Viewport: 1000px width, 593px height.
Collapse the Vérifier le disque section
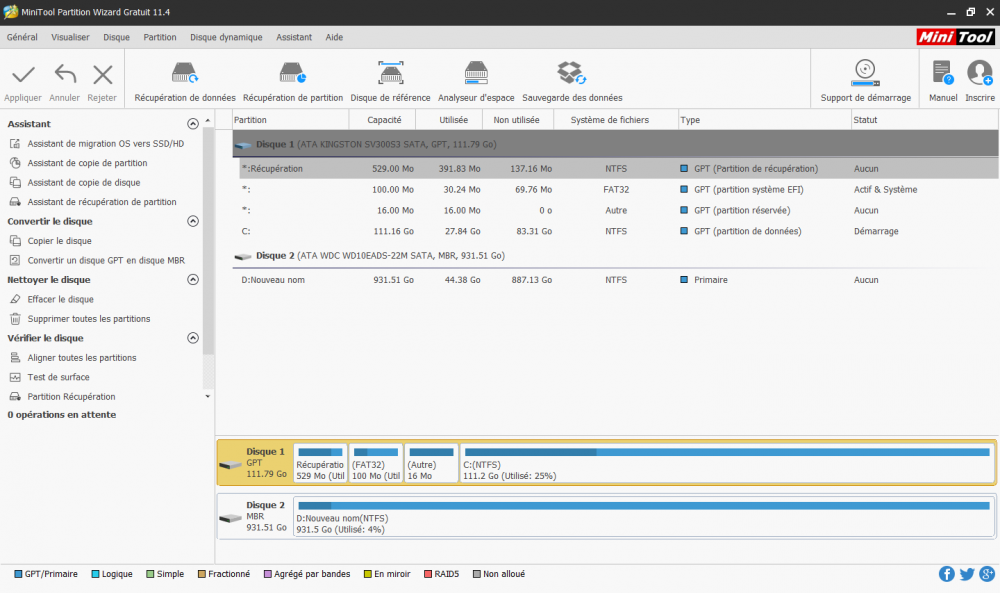point(193,338)
